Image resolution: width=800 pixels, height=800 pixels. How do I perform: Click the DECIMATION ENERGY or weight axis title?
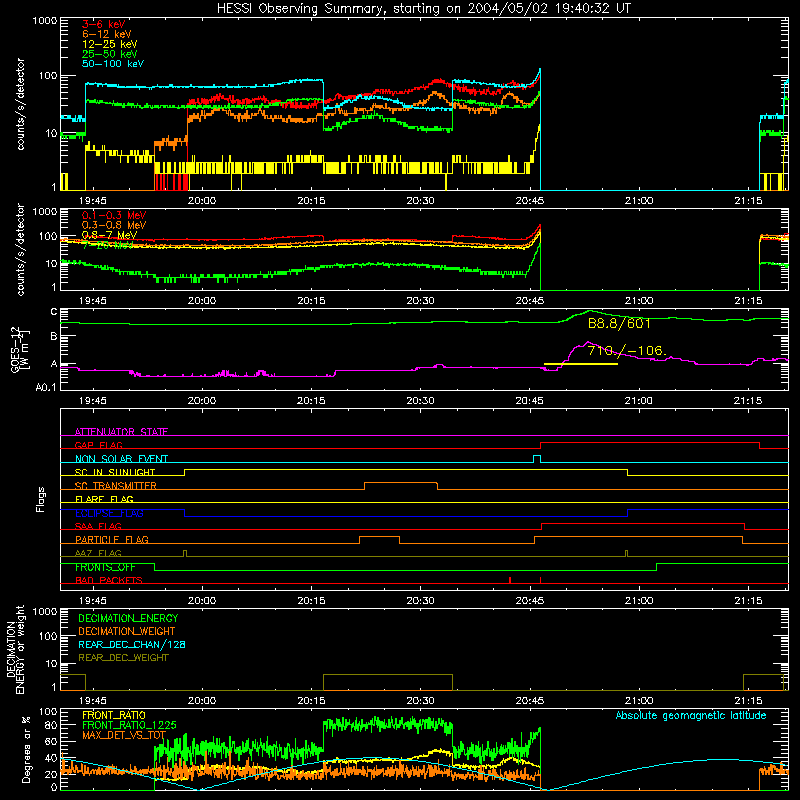[15, 649]
